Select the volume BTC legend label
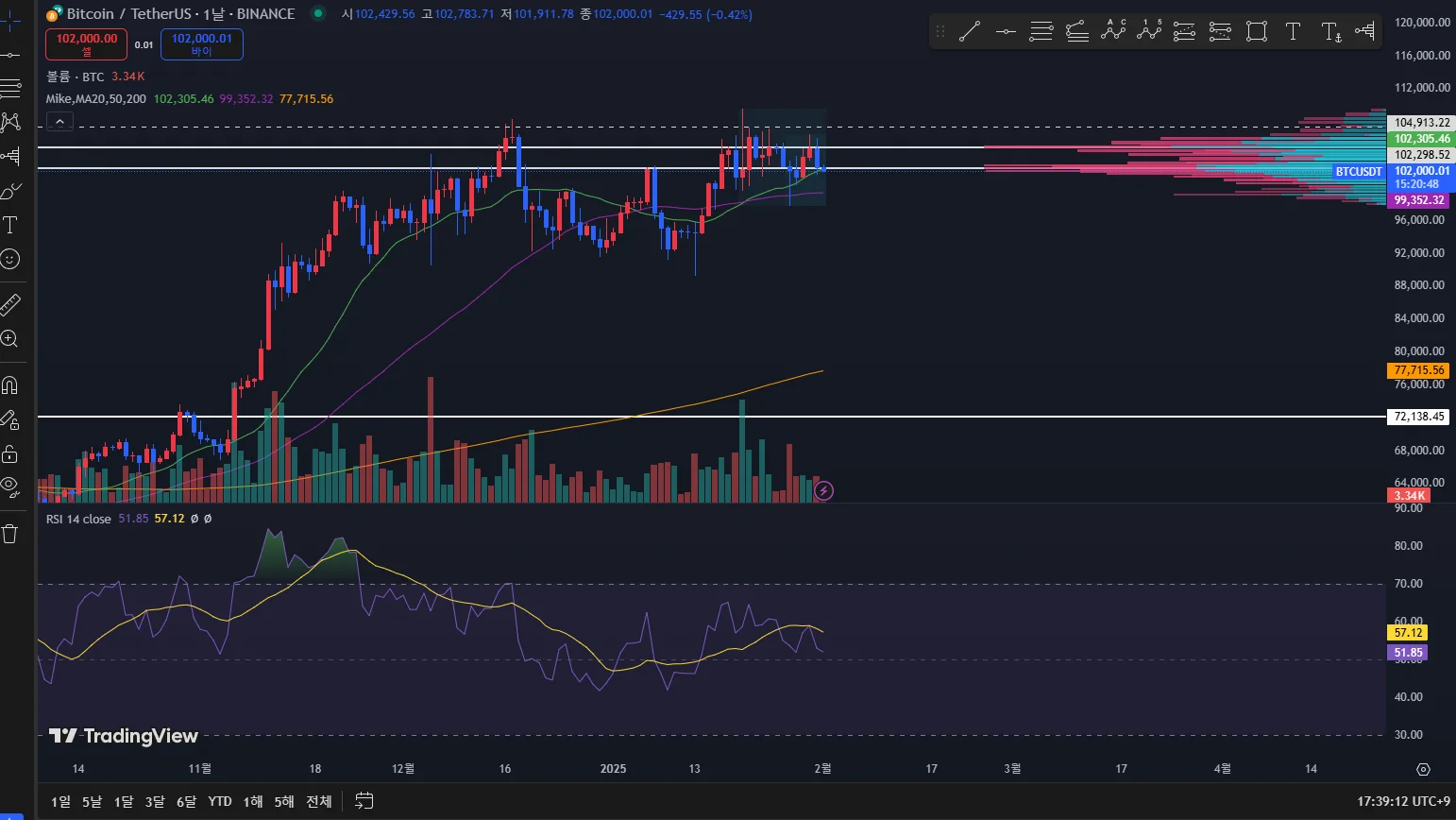Viewport: 1456px width, 820px height. [x=76, y=77]
